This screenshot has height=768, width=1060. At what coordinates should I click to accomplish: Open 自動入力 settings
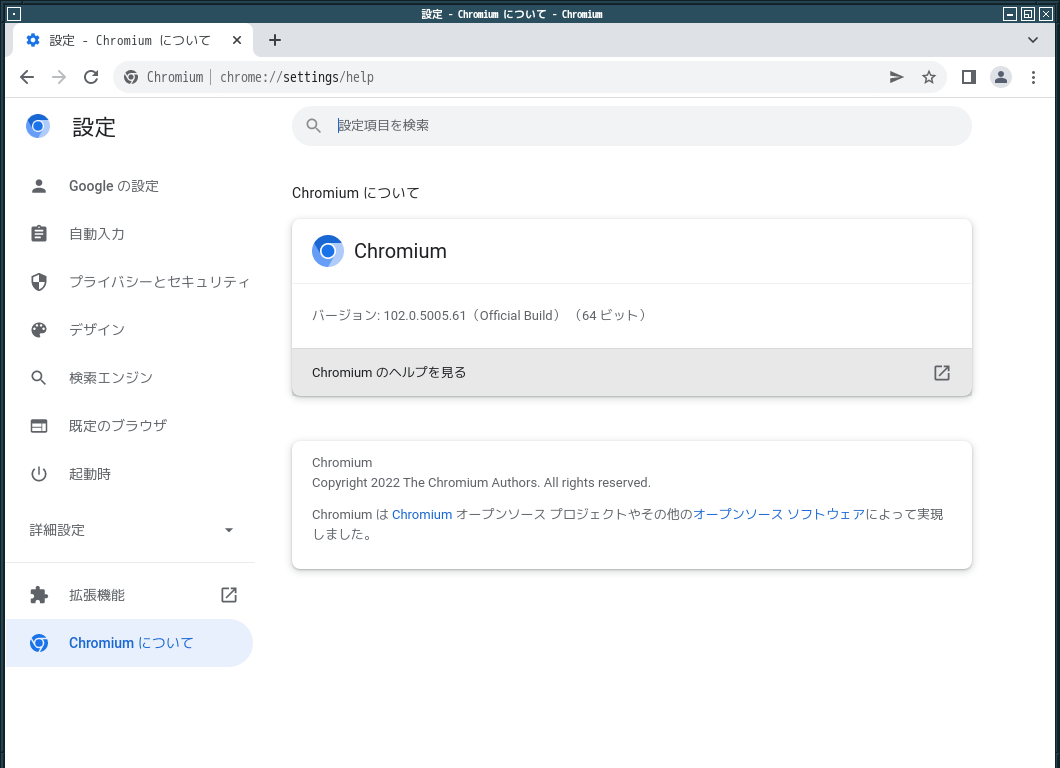(x=128, y=234)
